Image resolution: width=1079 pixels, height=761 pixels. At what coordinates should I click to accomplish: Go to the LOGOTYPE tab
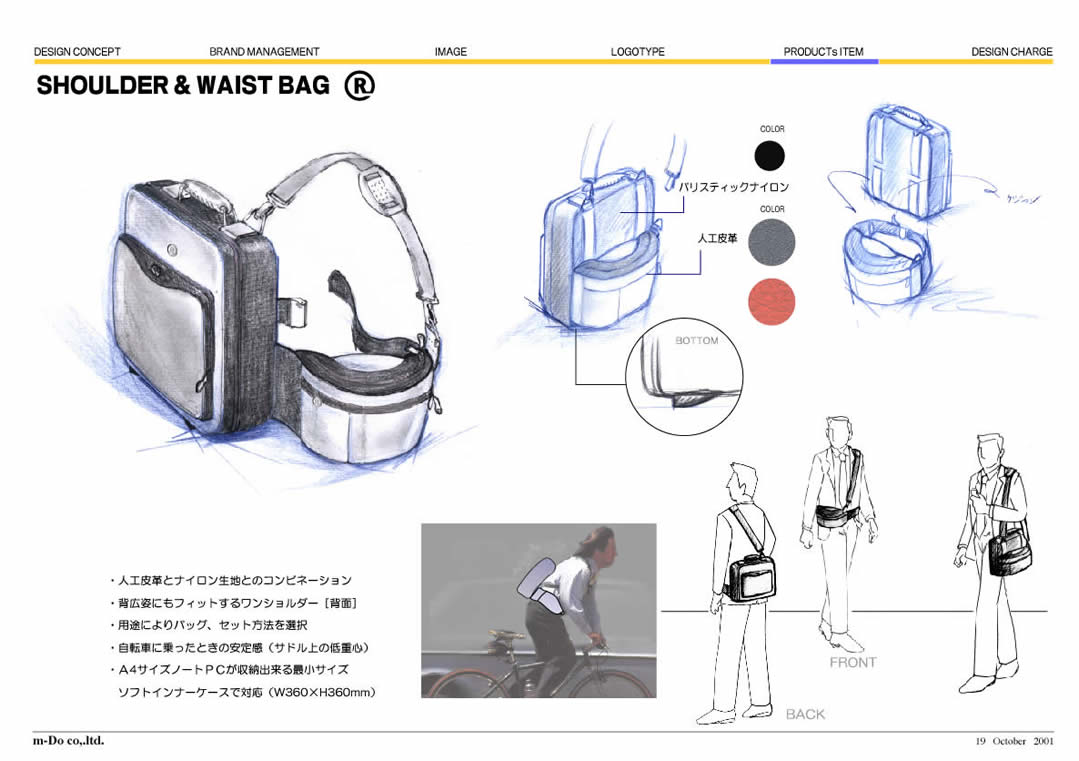[x=637, y=52]
